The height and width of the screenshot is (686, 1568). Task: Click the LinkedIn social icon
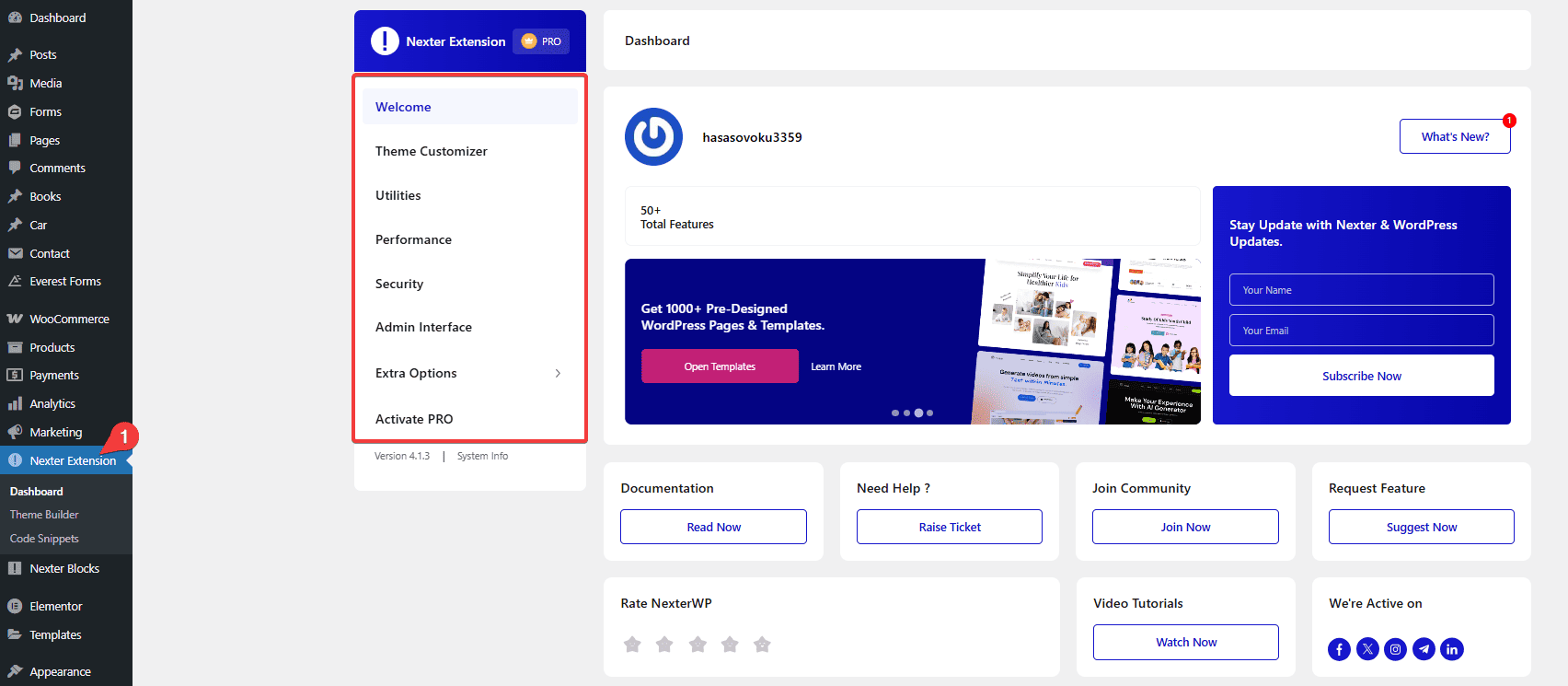(1452, 649)
